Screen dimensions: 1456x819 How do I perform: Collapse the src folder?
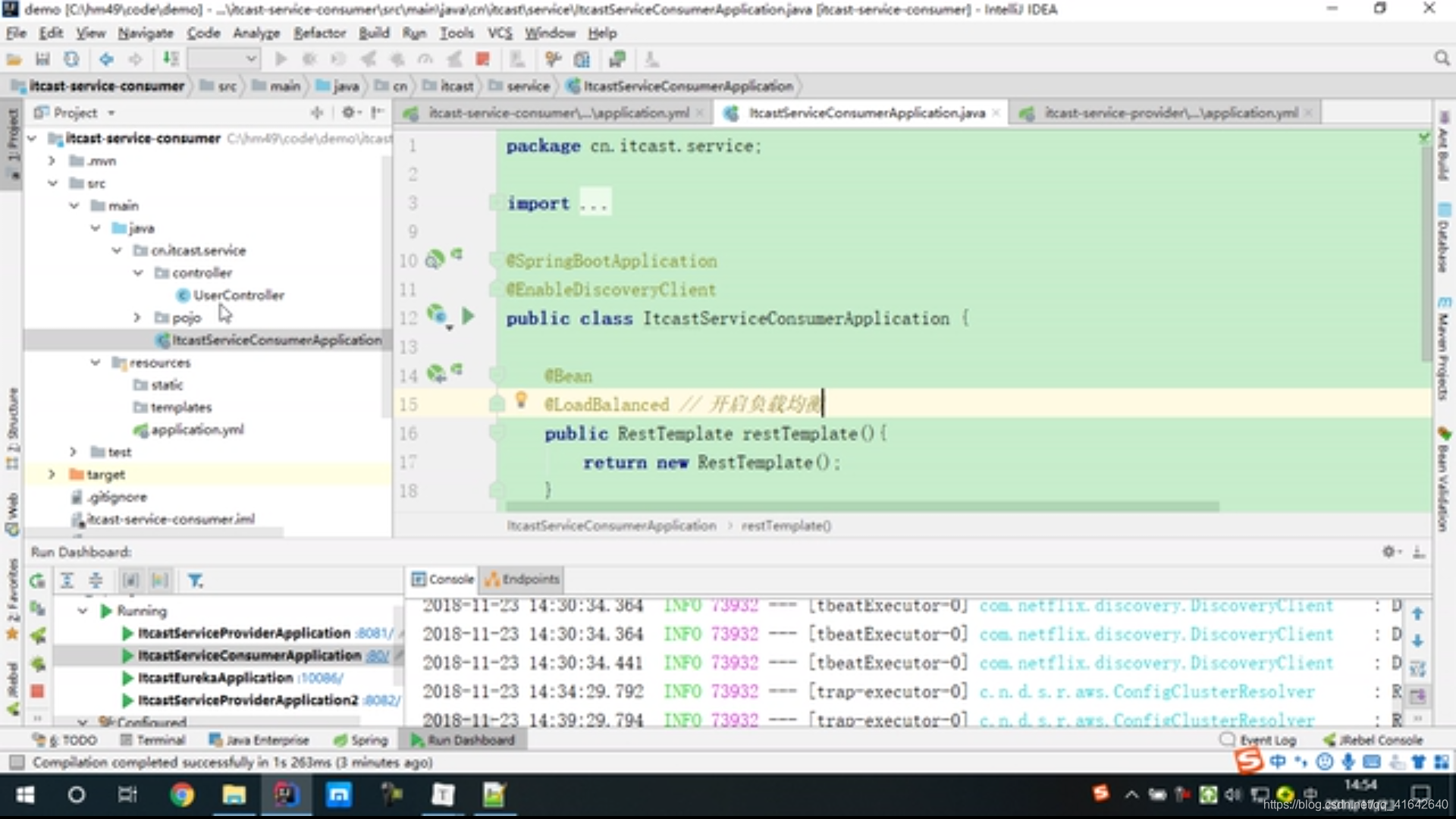[x=52, y=184]
